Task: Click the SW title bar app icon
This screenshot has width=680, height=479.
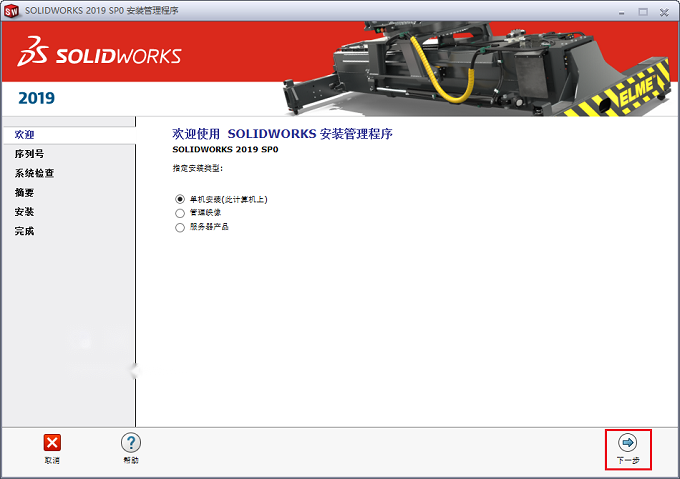Action: (11, 11)
